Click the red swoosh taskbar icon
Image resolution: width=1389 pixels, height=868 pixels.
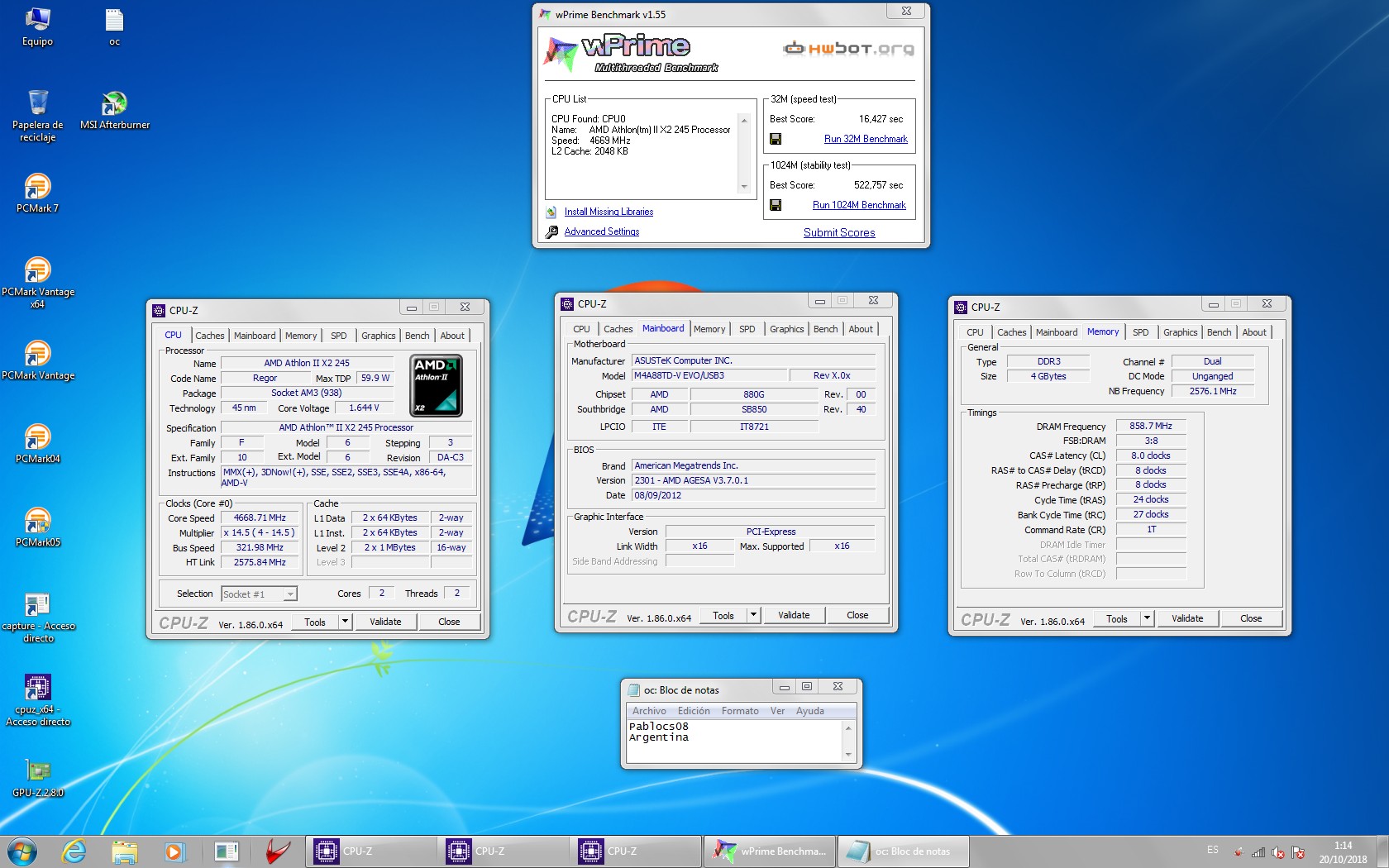[277, 851]
